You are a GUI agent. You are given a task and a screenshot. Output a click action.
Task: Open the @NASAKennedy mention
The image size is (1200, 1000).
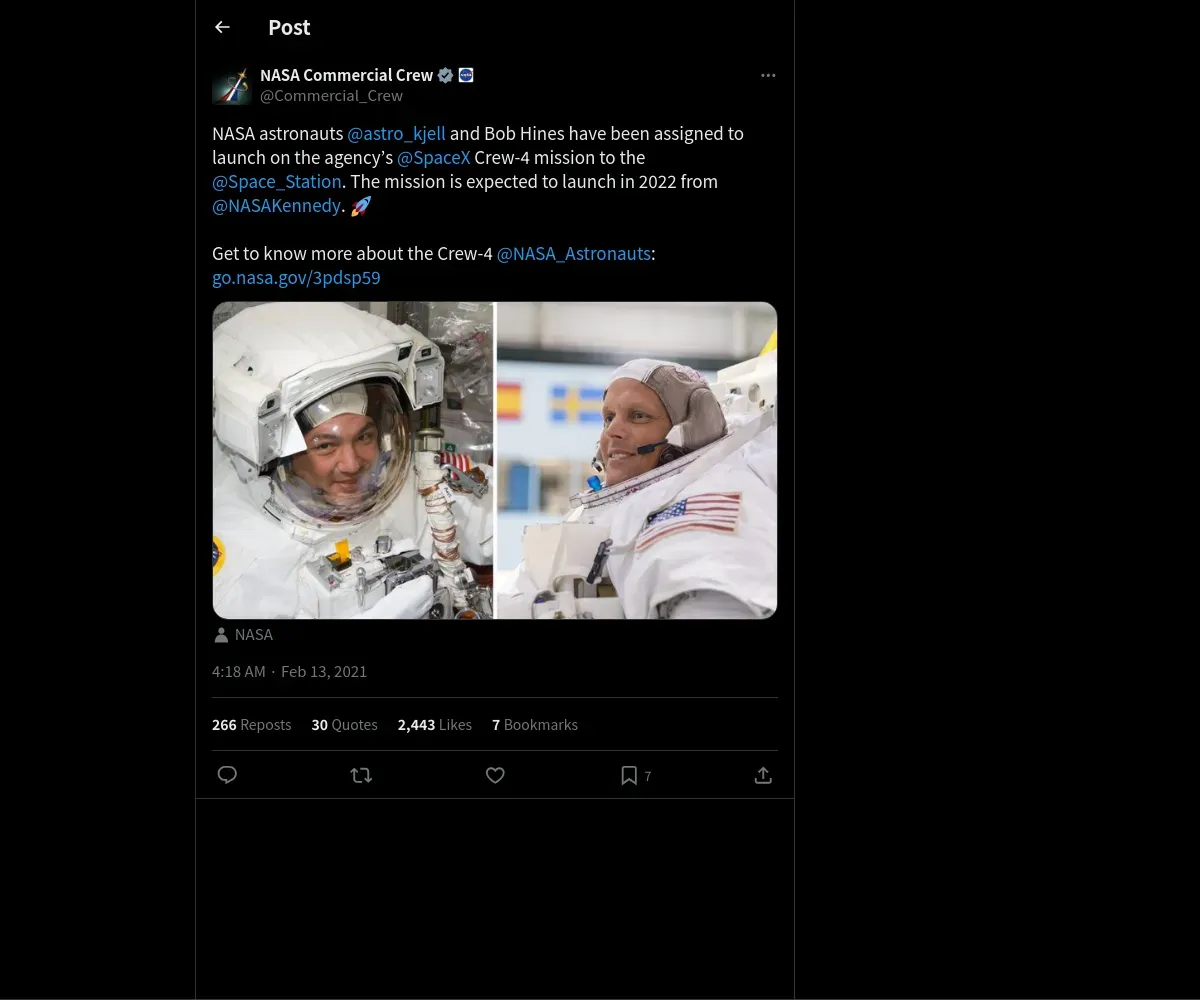click(276, 206)
